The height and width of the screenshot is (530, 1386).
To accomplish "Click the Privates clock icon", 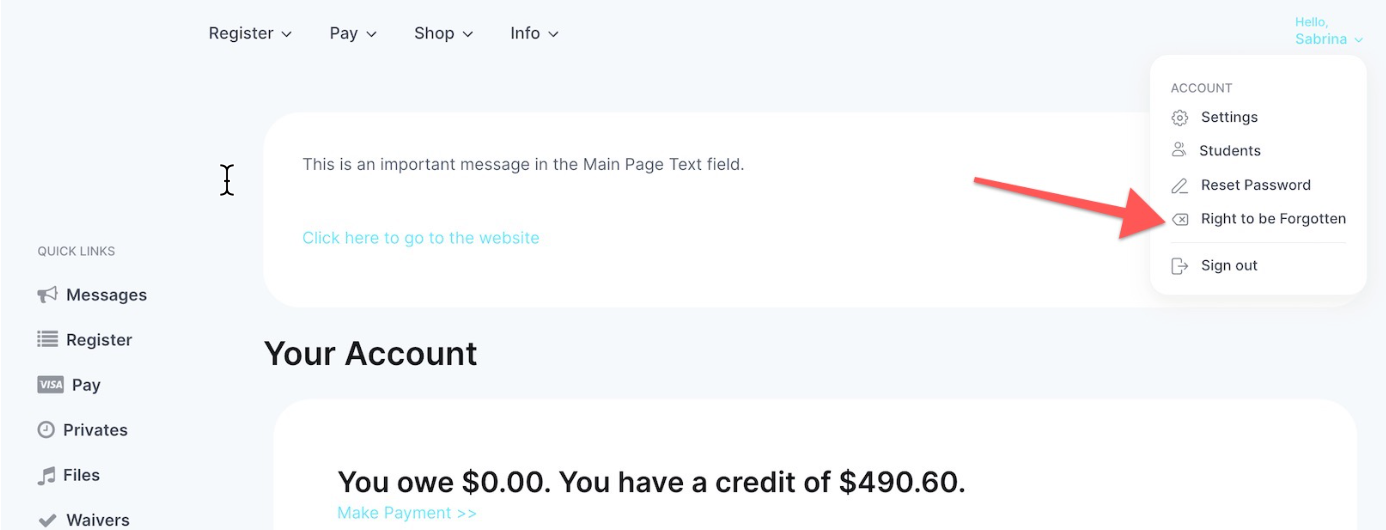I will pyautogui.click(x=46, y=430).
